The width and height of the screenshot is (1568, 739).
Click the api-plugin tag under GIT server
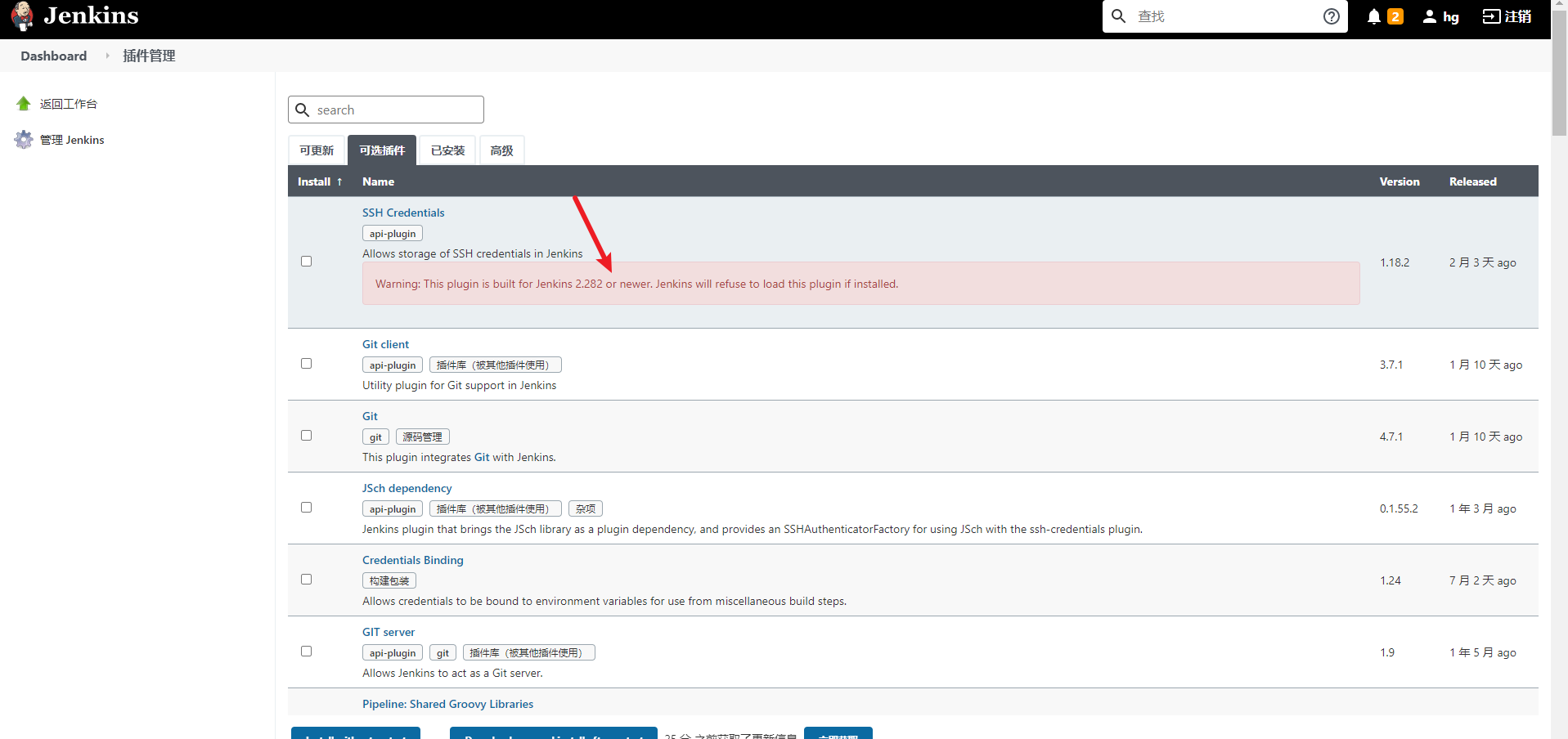[393, 653]
